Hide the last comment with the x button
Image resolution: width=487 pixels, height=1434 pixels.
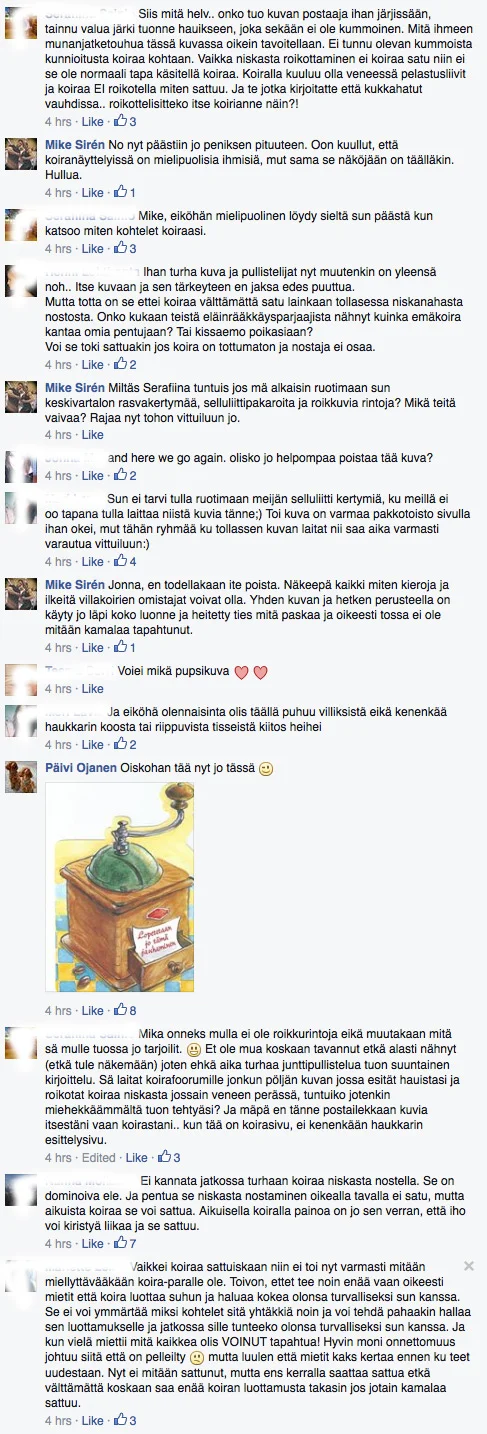click(470, 1265)
